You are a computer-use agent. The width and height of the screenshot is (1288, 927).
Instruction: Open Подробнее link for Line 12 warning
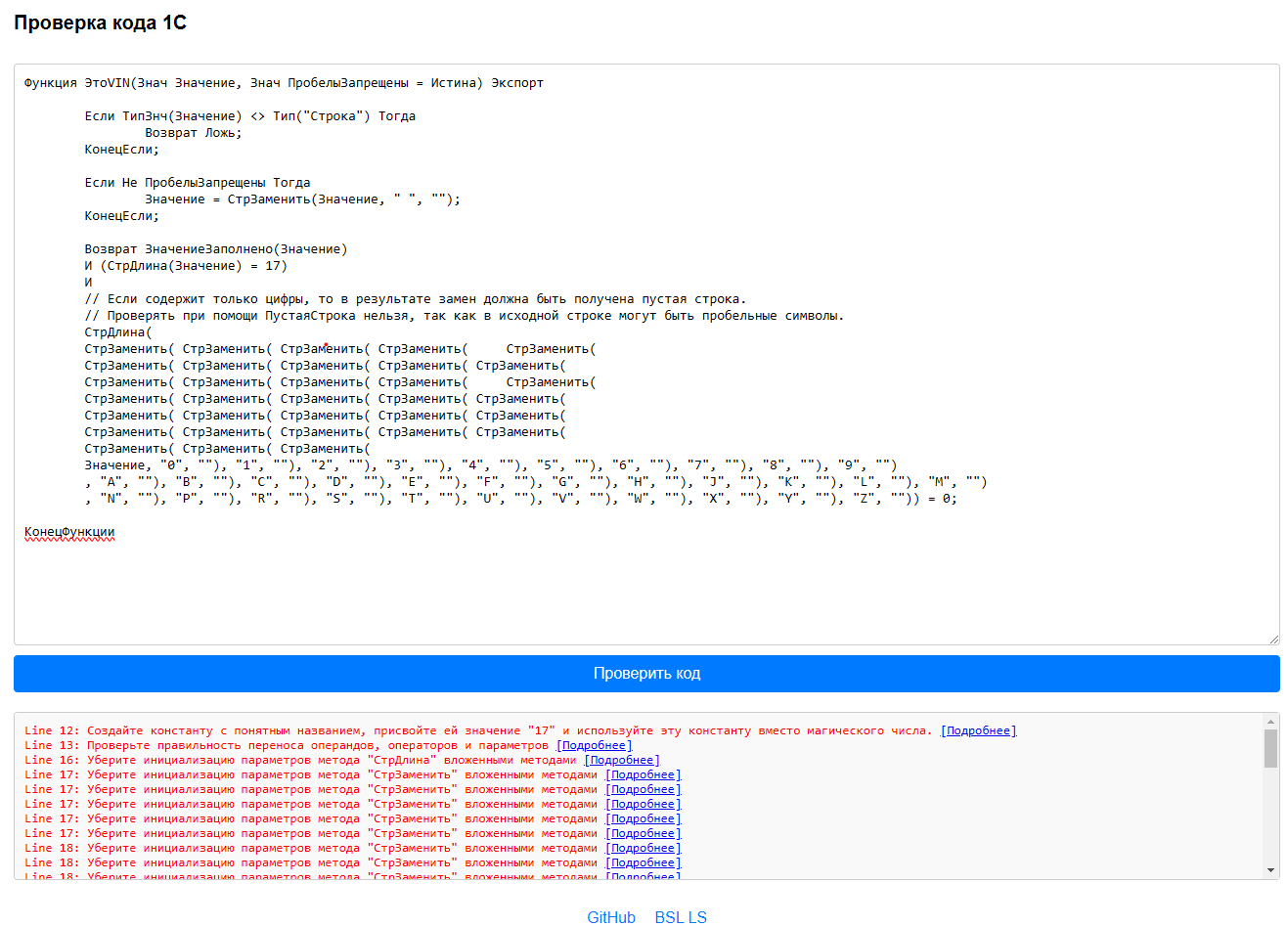point(978,730)
